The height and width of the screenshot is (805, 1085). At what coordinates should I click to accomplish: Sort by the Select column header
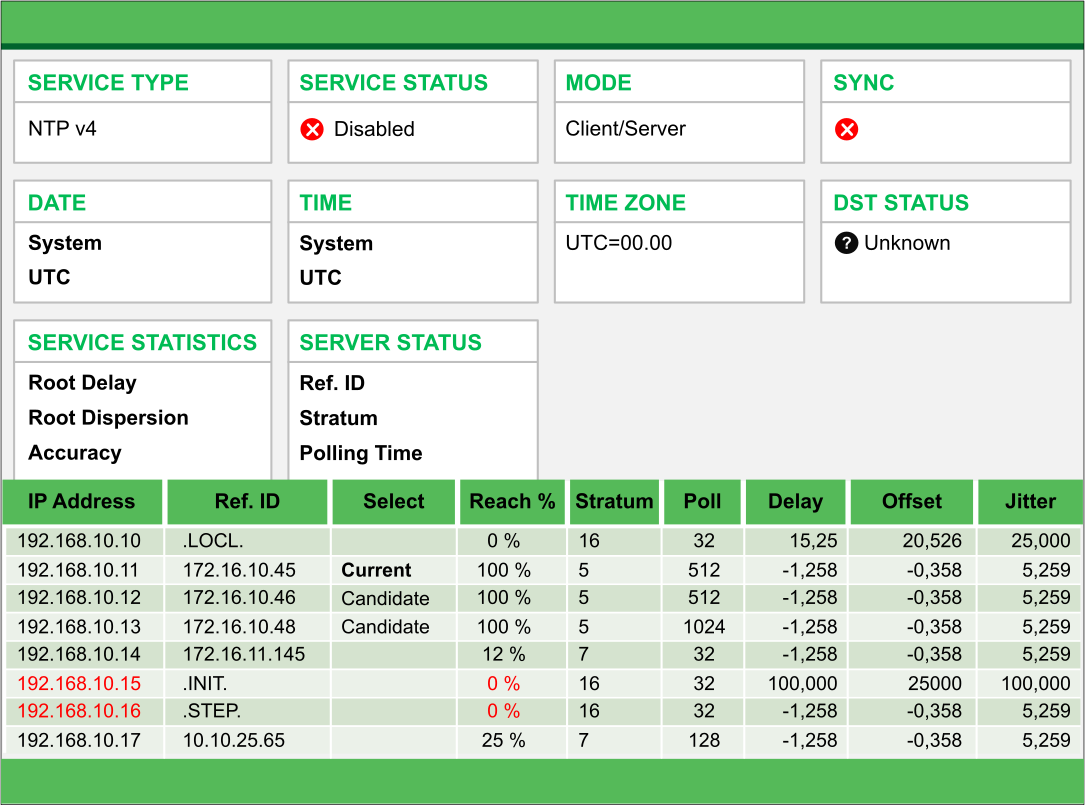(394, 502)
